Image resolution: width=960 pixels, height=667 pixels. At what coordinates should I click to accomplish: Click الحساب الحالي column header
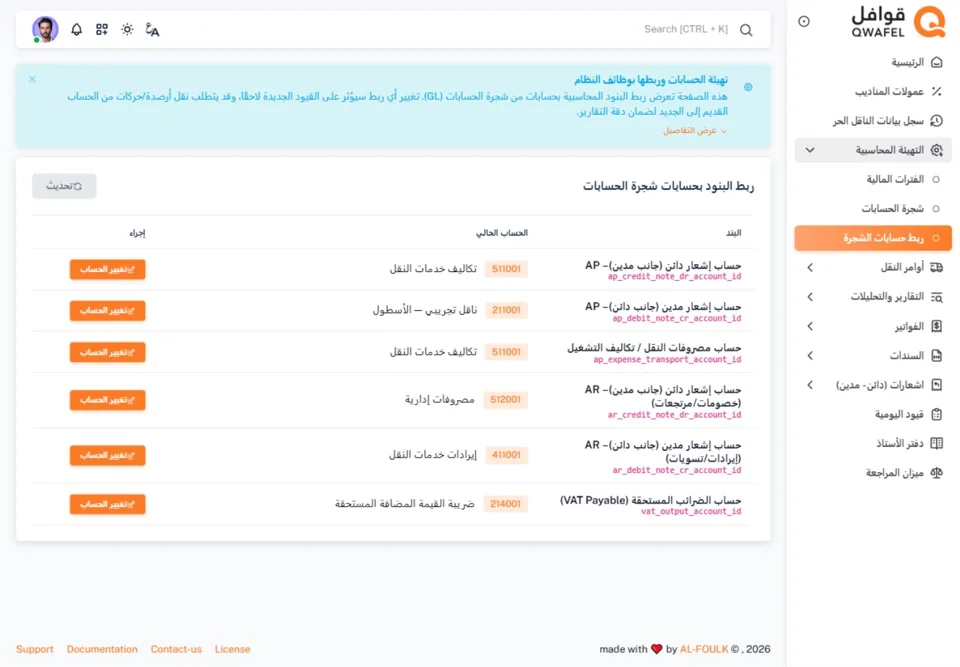click(x=502, y=233)
